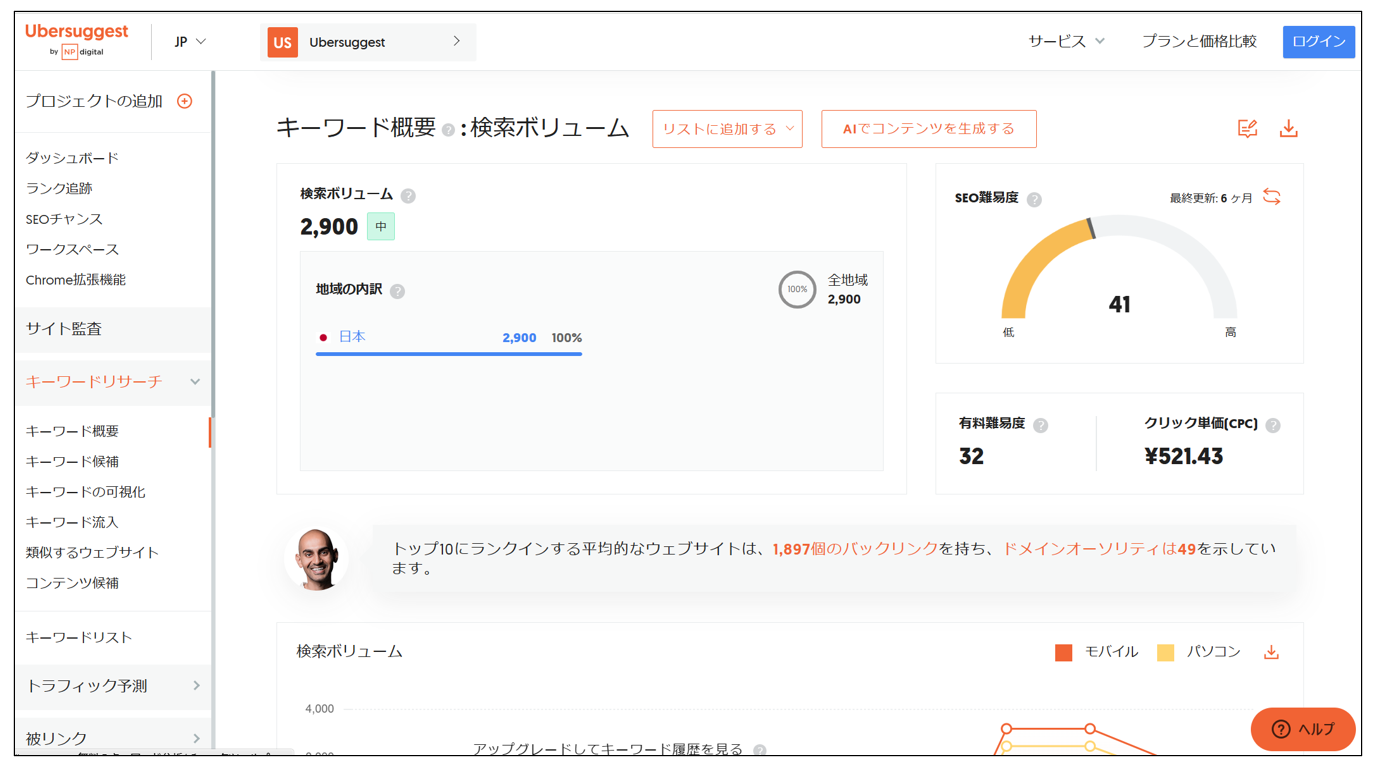
Task: Select キーワード流入 in sidebar
Action: 72,522
